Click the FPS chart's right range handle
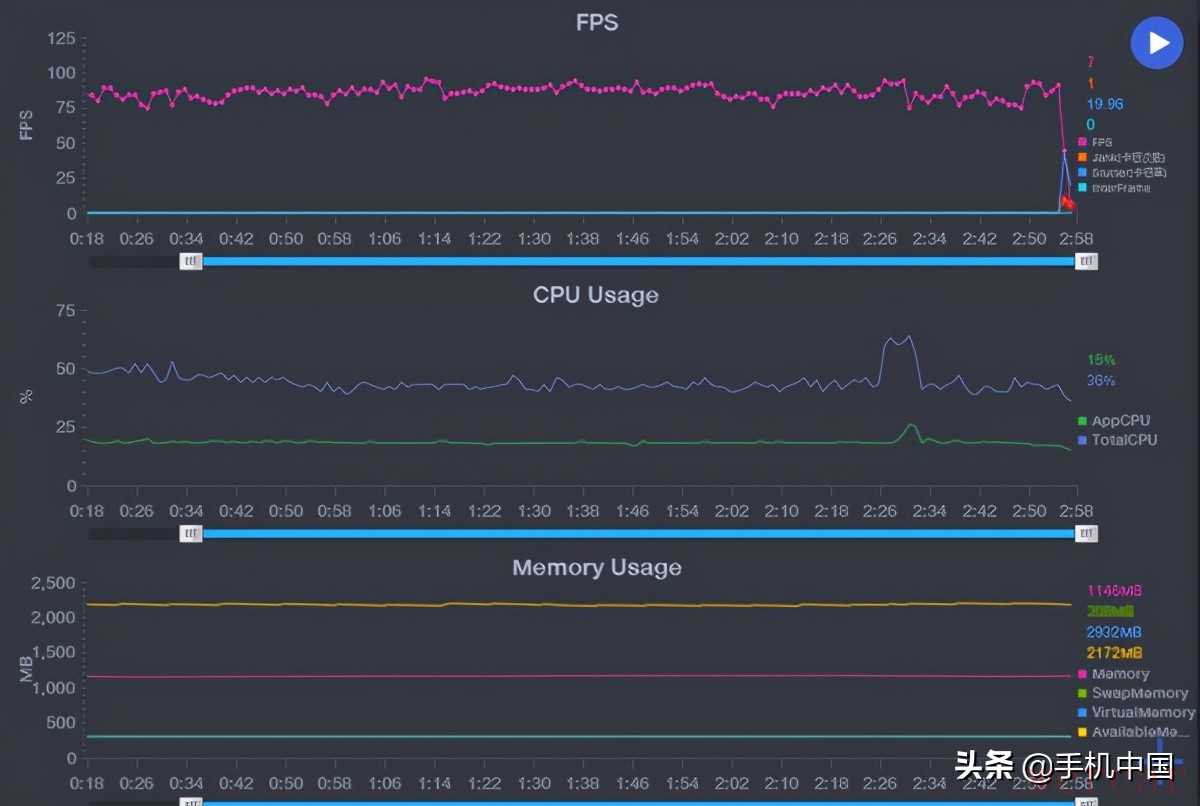The image size is (1200, 806). click(1086, 261)
